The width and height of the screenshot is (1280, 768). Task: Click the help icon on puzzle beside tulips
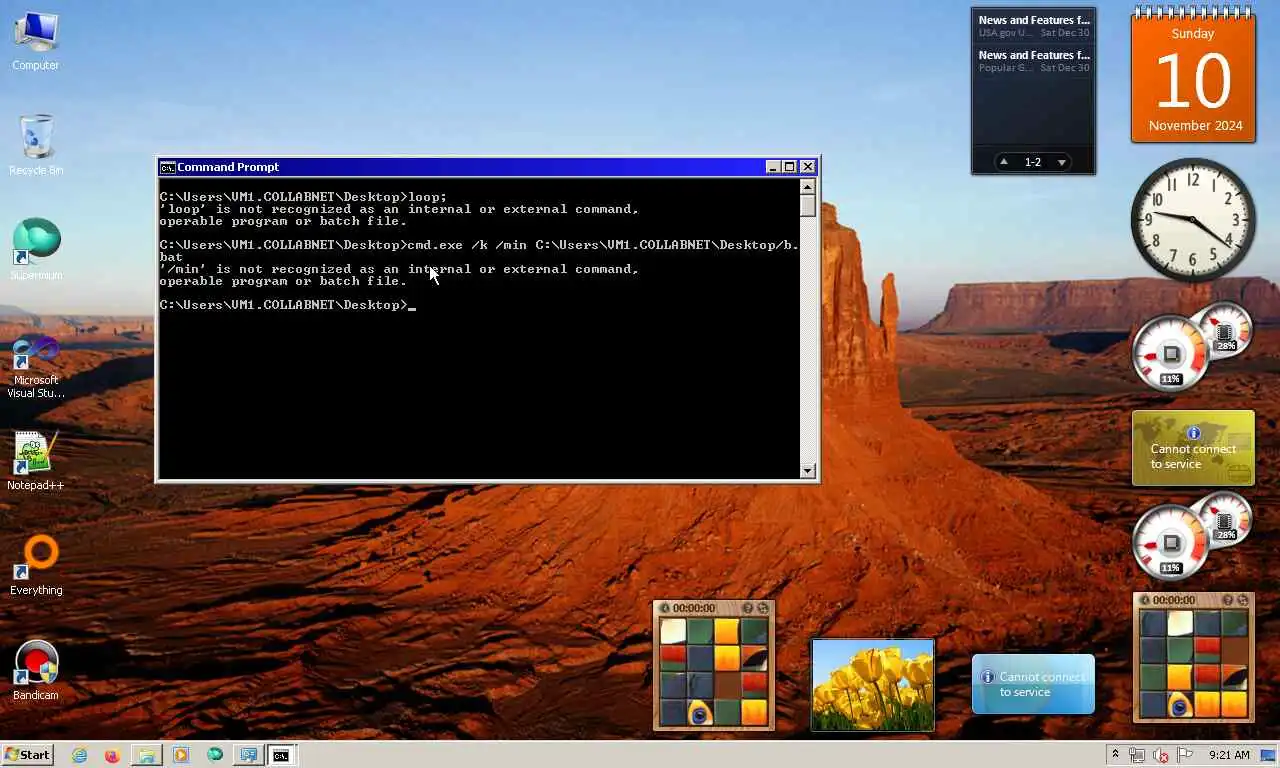747,608
